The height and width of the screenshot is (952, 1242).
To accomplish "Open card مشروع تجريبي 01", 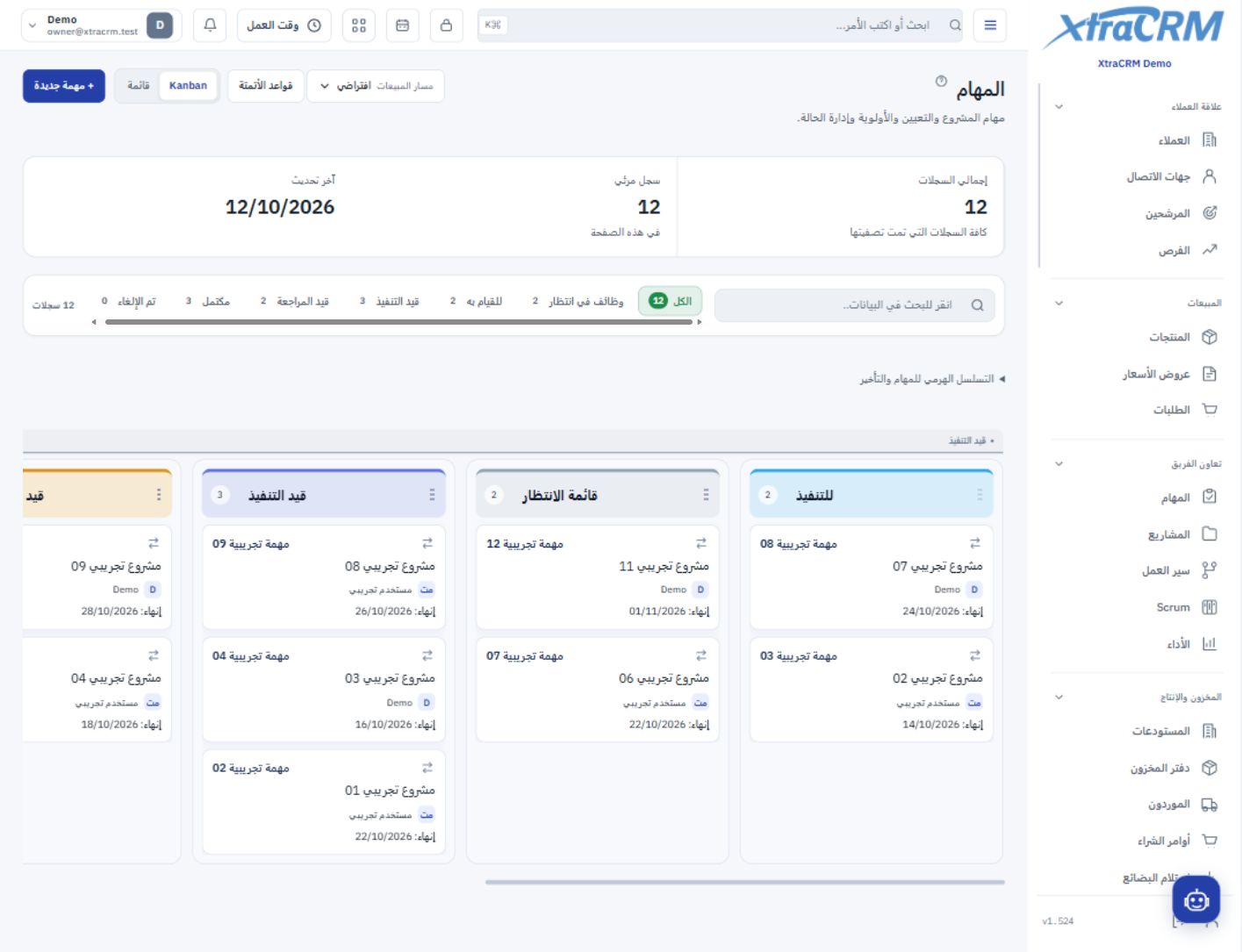I will click(324, 802).
